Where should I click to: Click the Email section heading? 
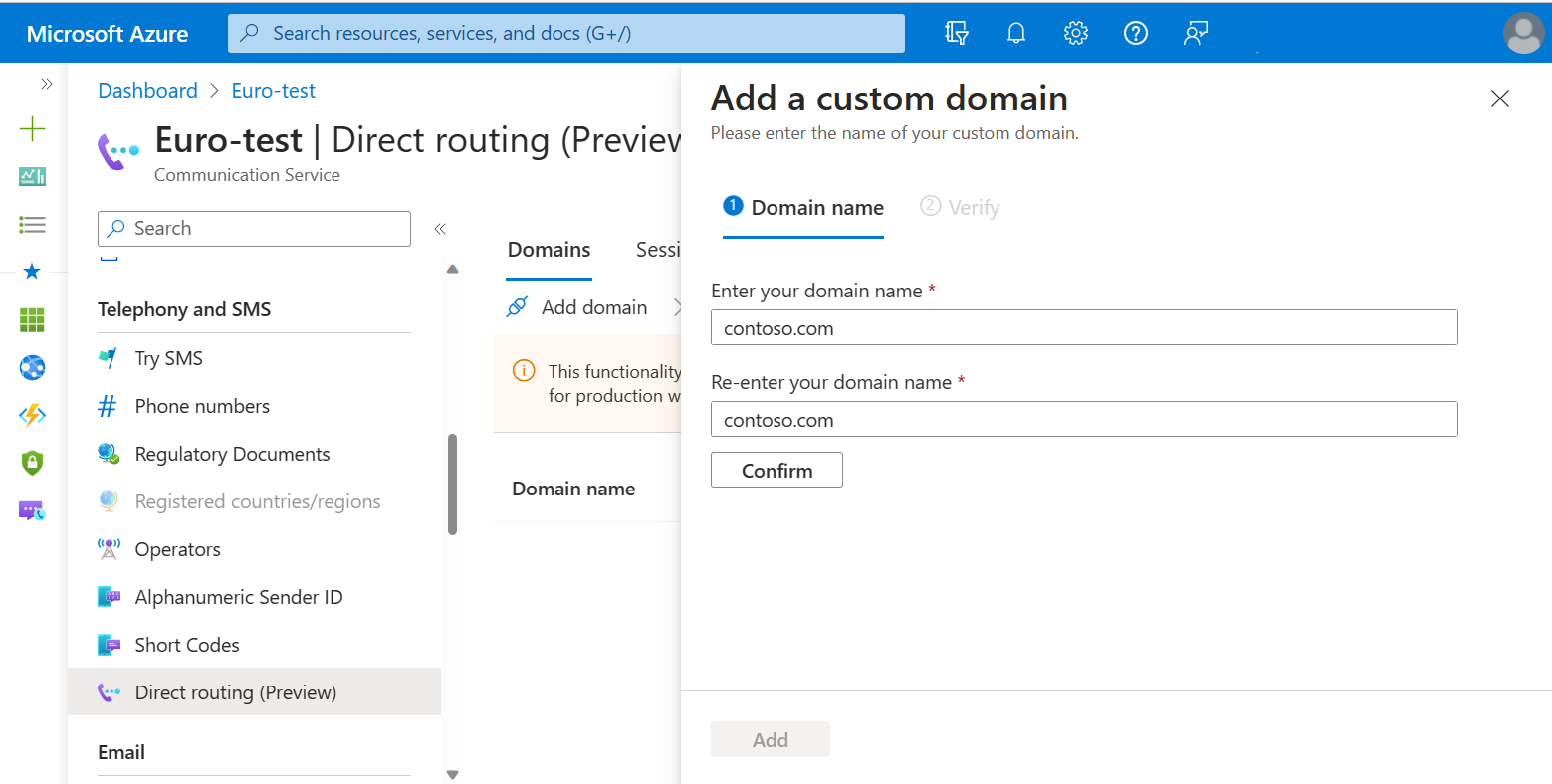click(121, 752)
